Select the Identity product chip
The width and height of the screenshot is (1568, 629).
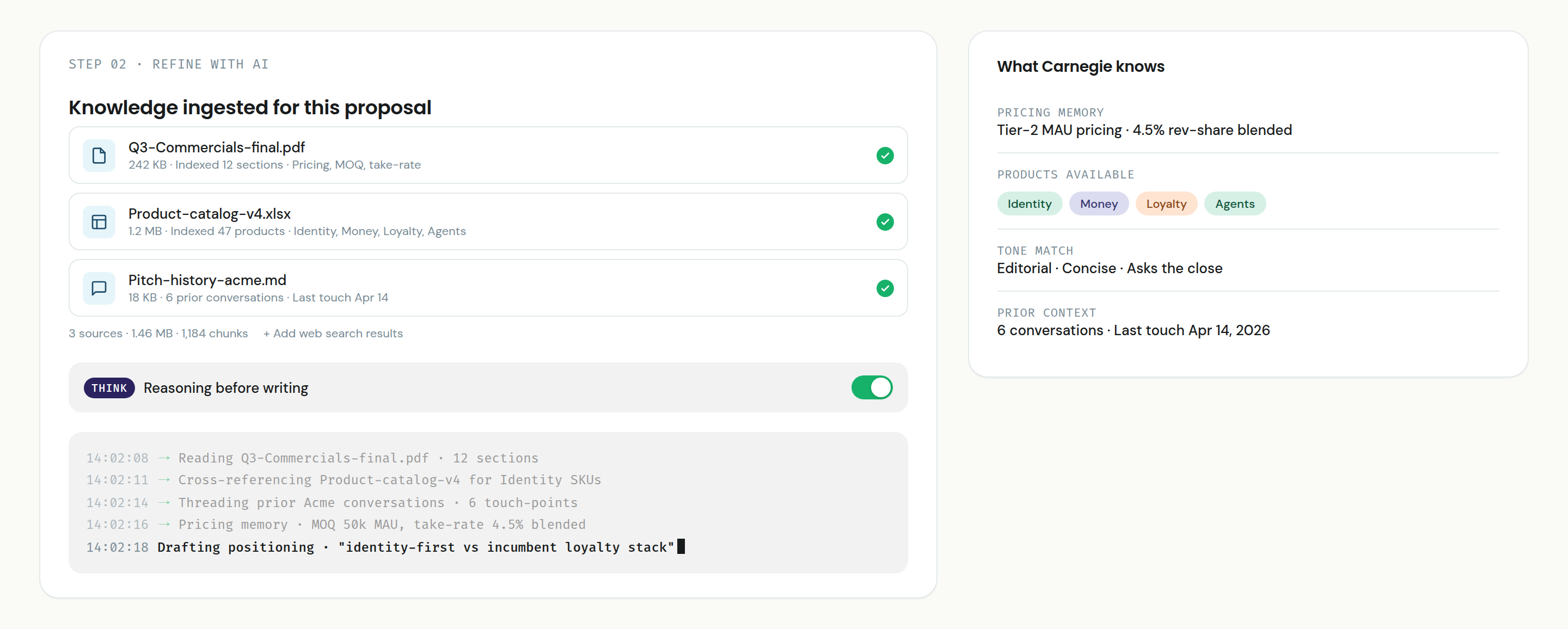1030,204
